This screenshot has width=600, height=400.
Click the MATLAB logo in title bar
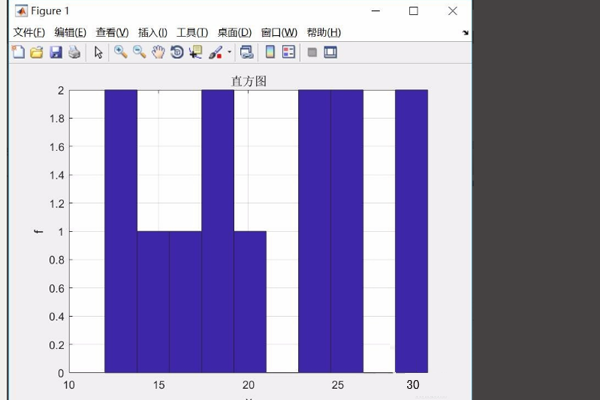(x=21, y=11)
